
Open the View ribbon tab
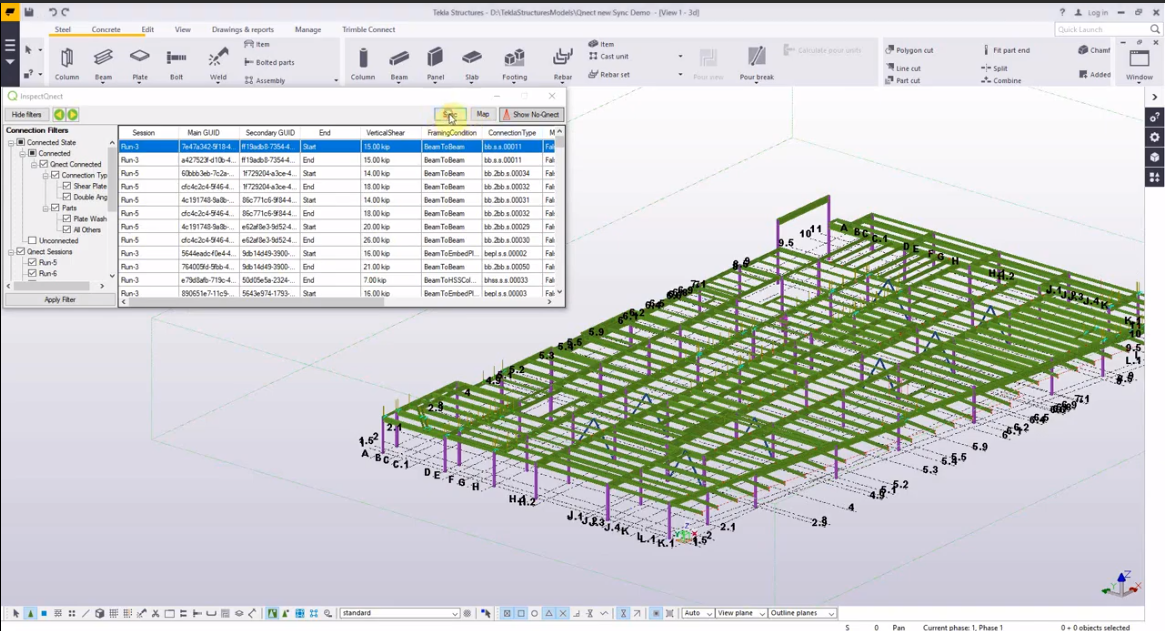point(183,30)
